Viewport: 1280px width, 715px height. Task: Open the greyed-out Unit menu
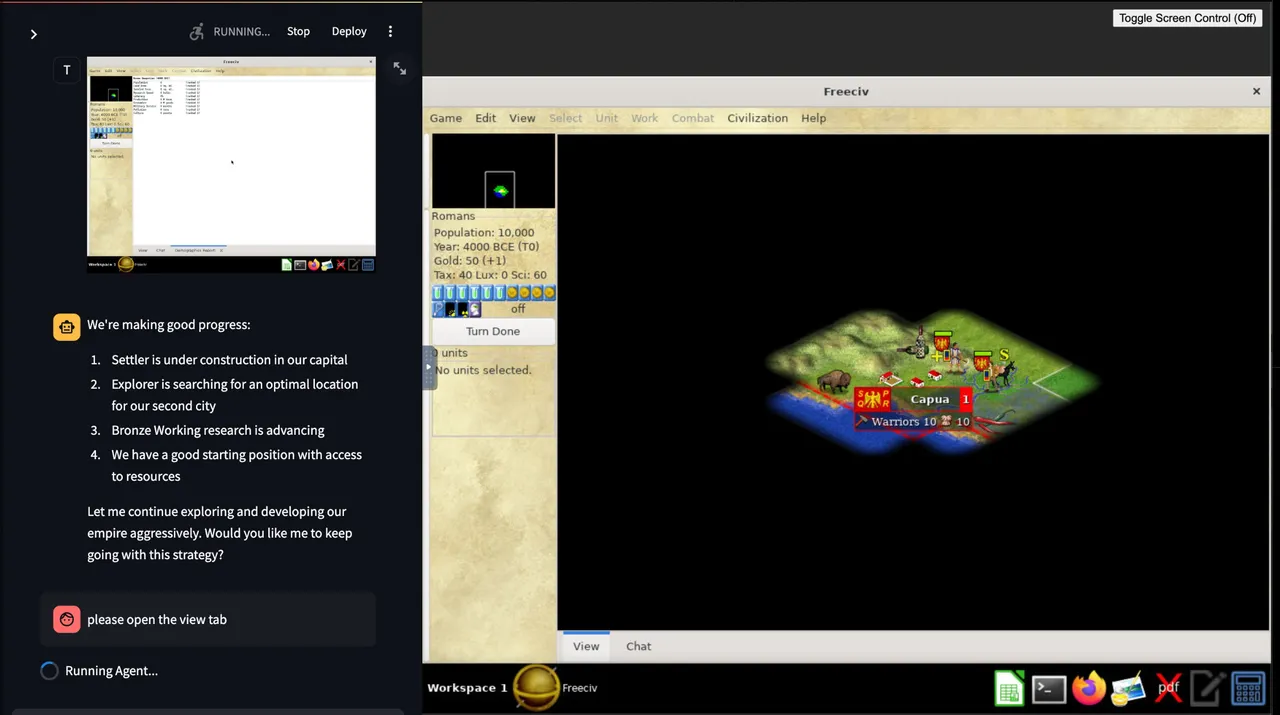[607, 118]
